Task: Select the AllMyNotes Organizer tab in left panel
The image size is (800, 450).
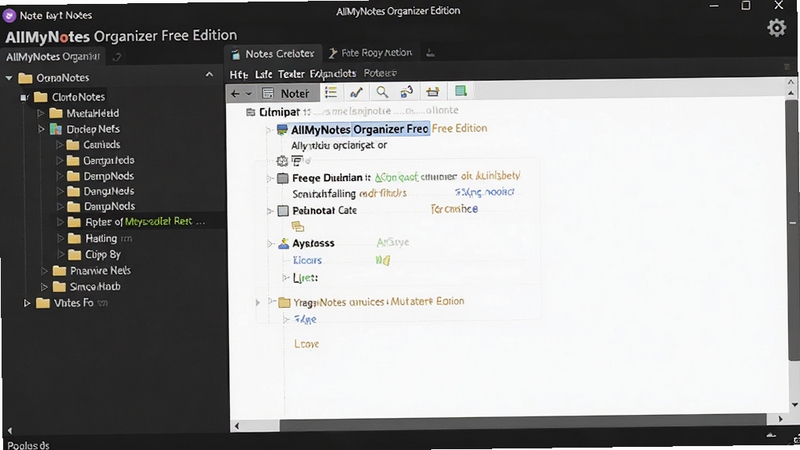Action: 53,57
